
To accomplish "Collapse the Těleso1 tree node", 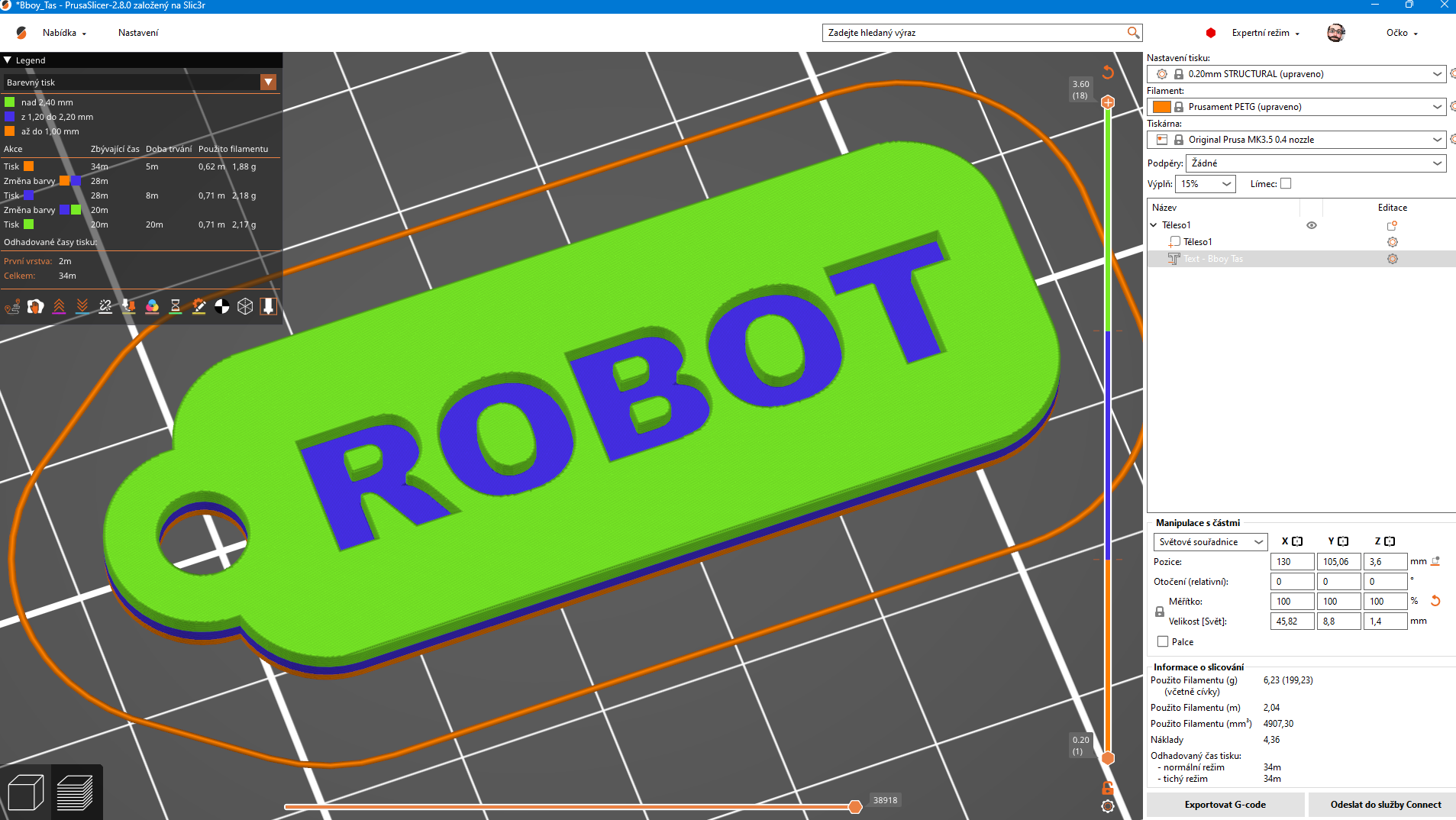I will tap(1154, 225).
